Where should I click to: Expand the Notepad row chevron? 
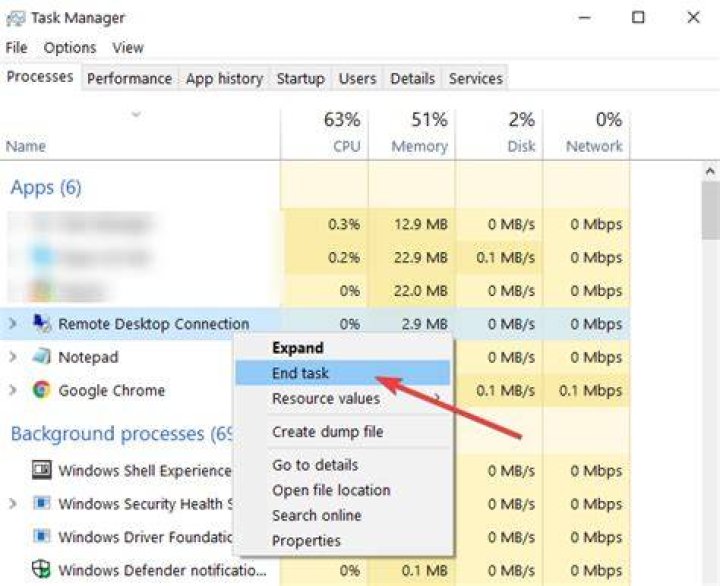click(13, 357)
